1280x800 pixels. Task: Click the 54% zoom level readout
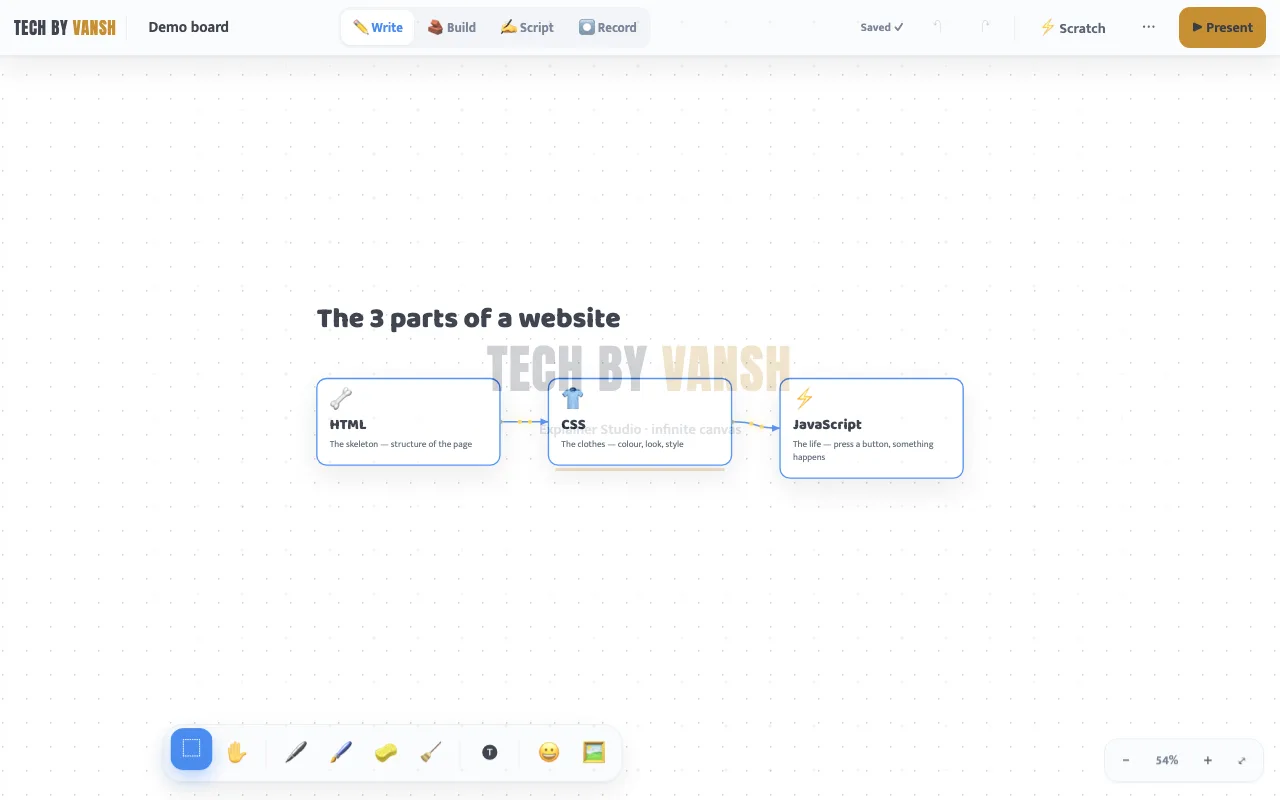pyautogui.click(x=1167, y=760)
